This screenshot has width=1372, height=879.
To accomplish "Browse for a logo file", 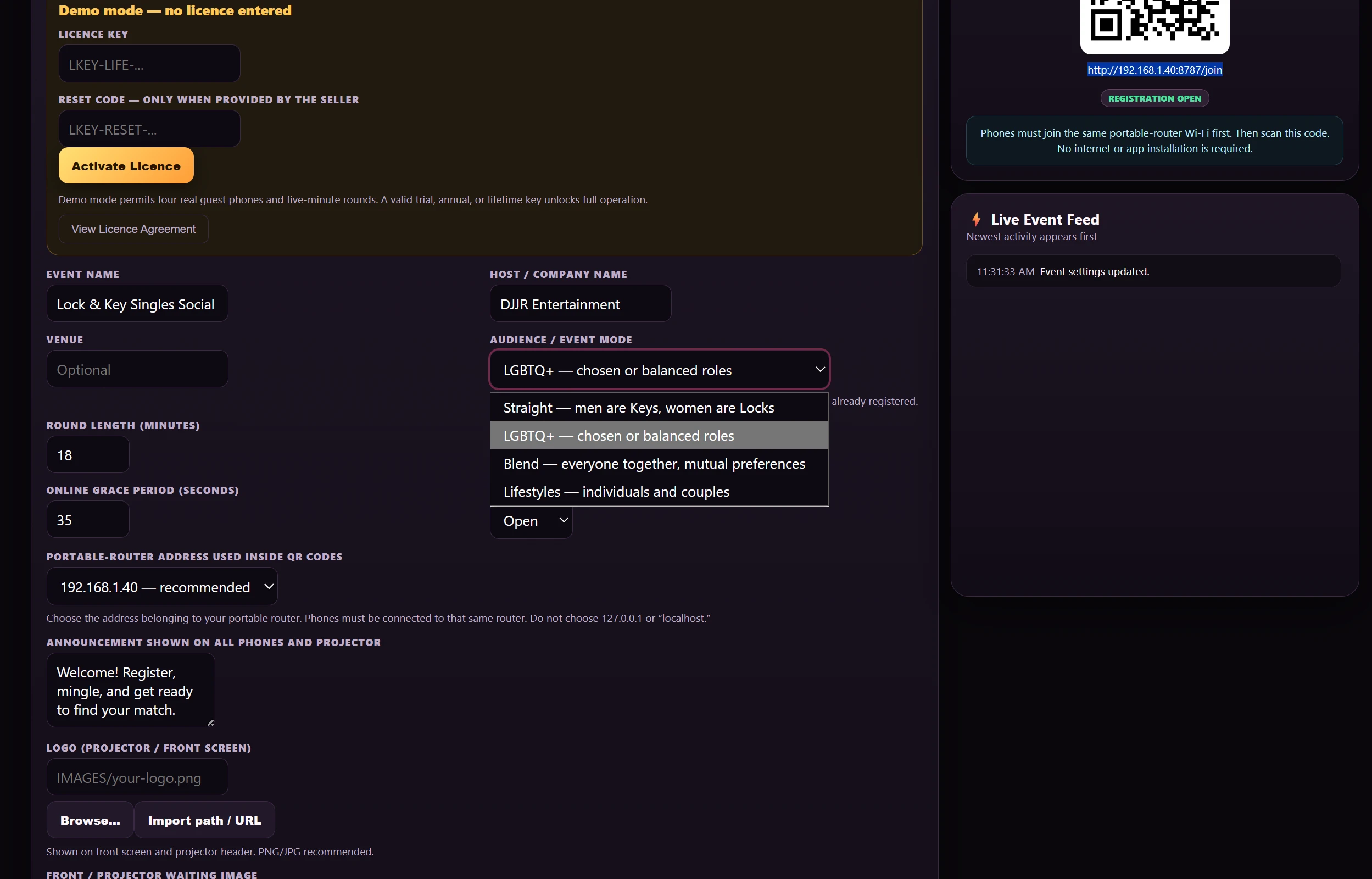I will pos(90,820).
